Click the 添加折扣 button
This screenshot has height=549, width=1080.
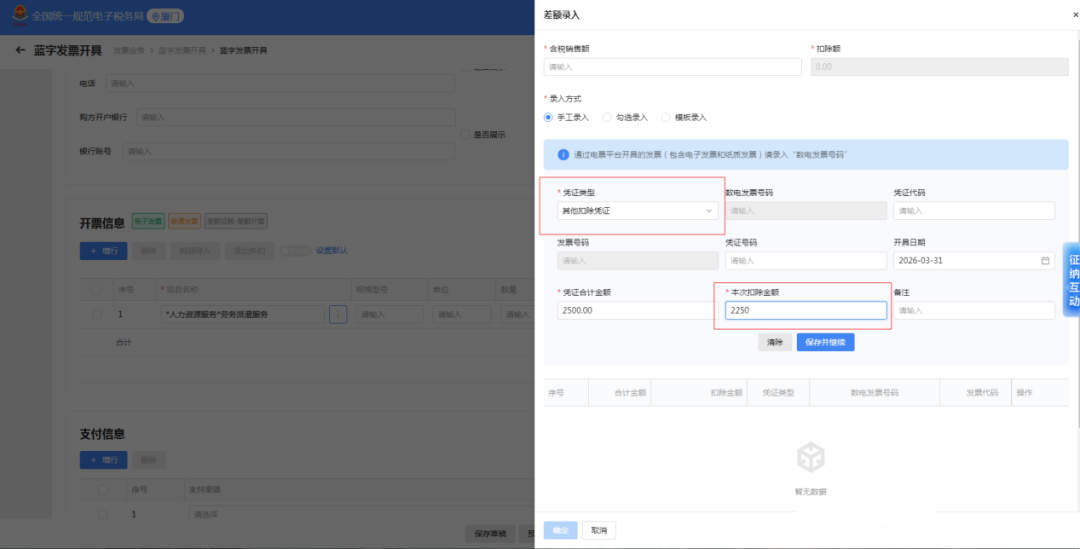click(249, 251)
